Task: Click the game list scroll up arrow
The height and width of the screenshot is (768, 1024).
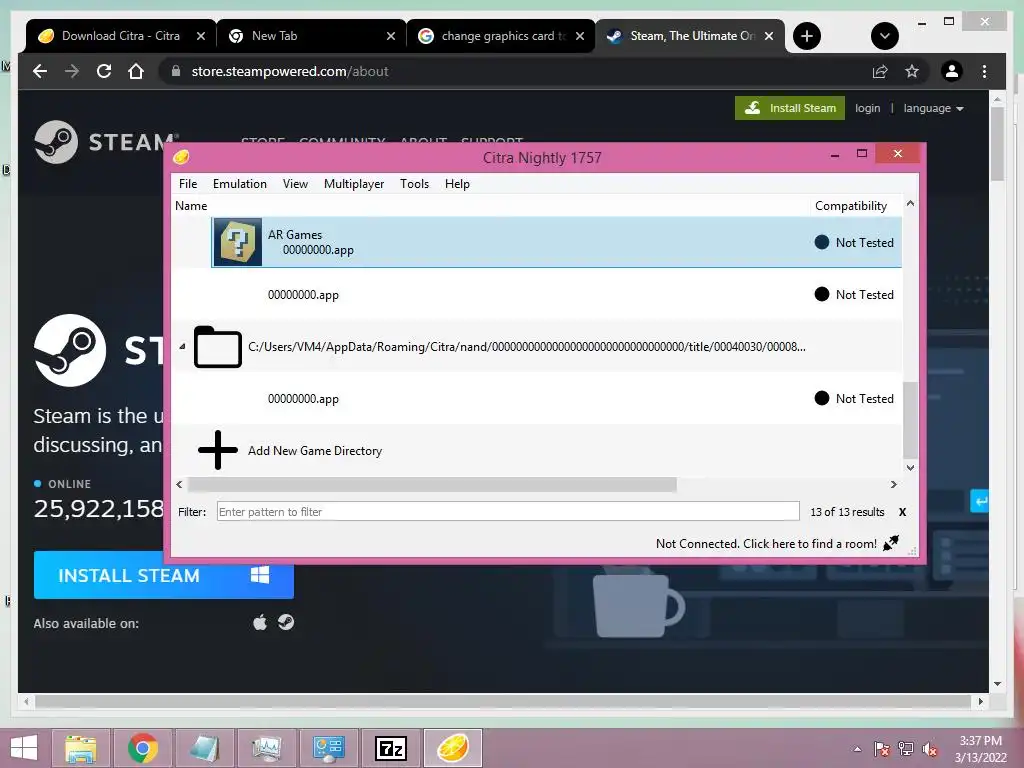Action: 910,204
